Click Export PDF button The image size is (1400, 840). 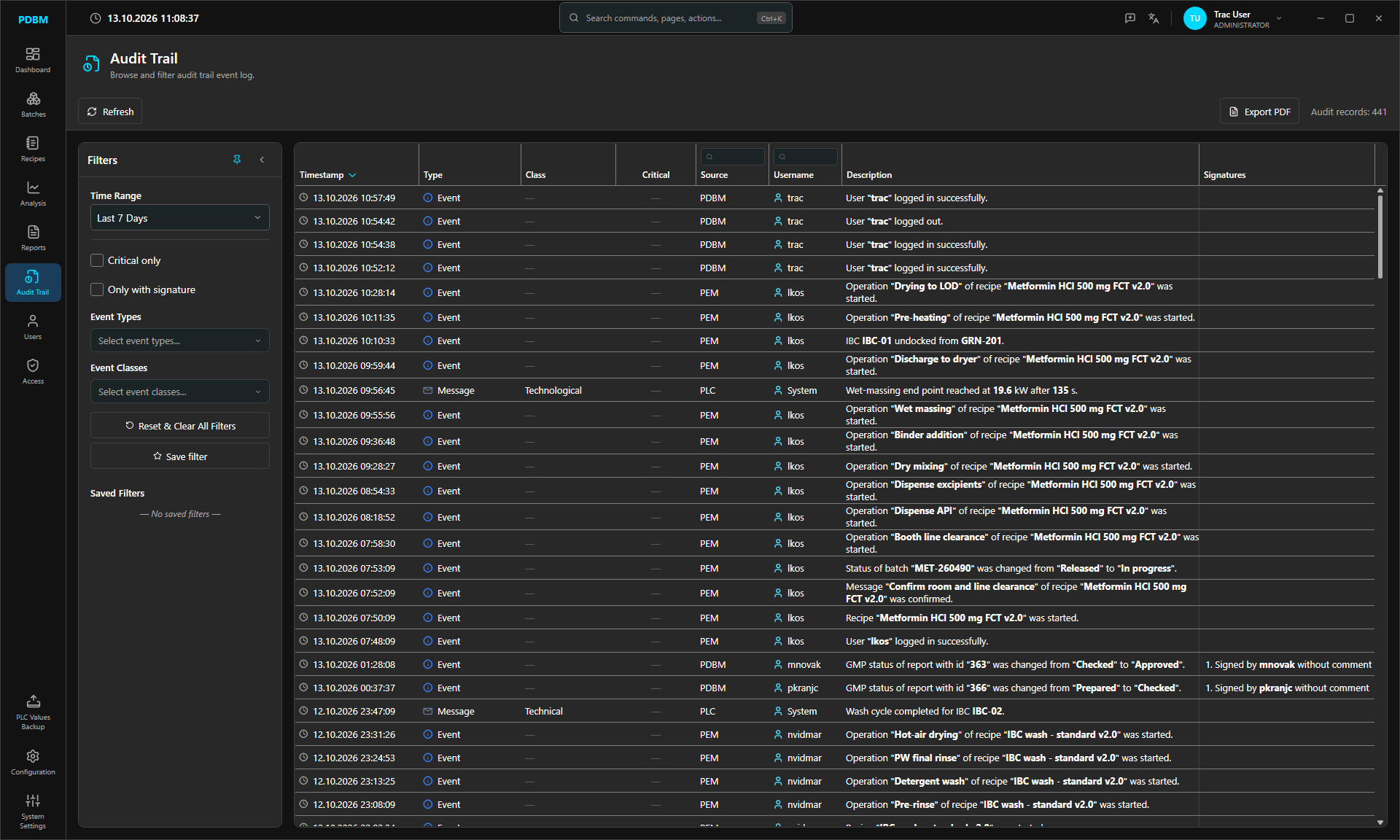(x=1259, y=112)
